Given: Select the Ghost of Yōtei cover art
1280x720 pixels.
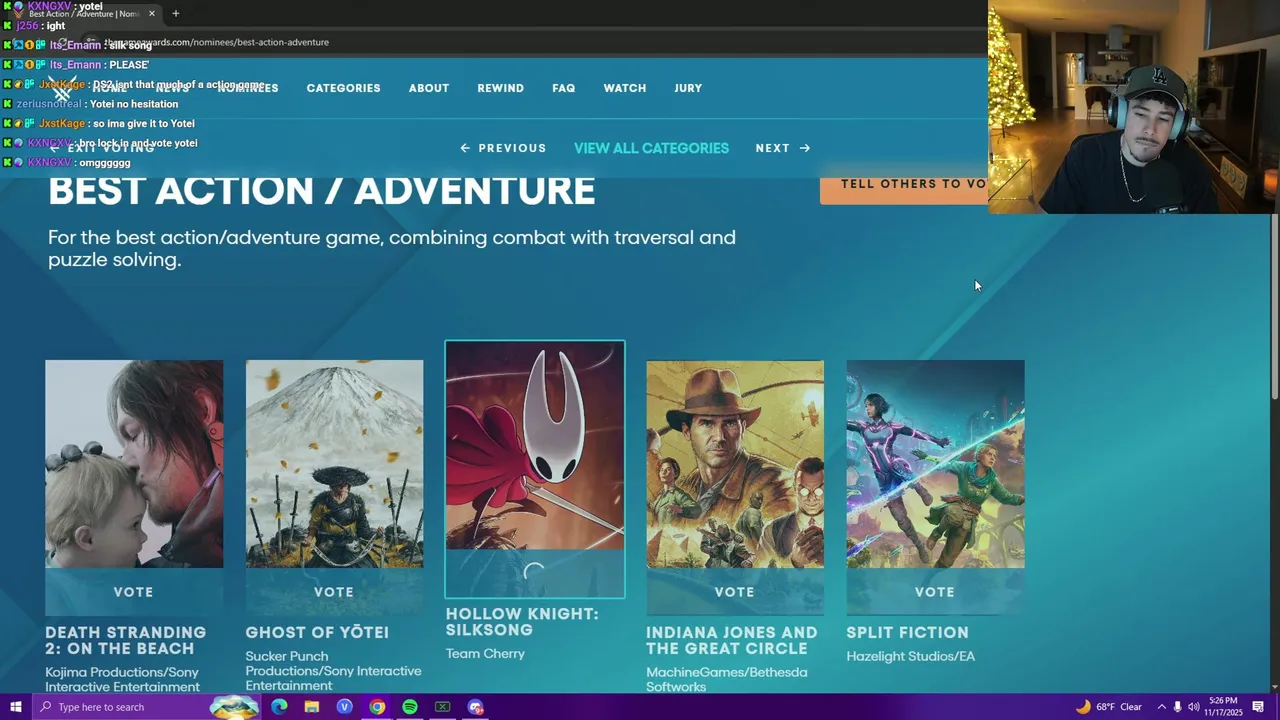Looking at the screenshot, I should [x=334, y=464].
